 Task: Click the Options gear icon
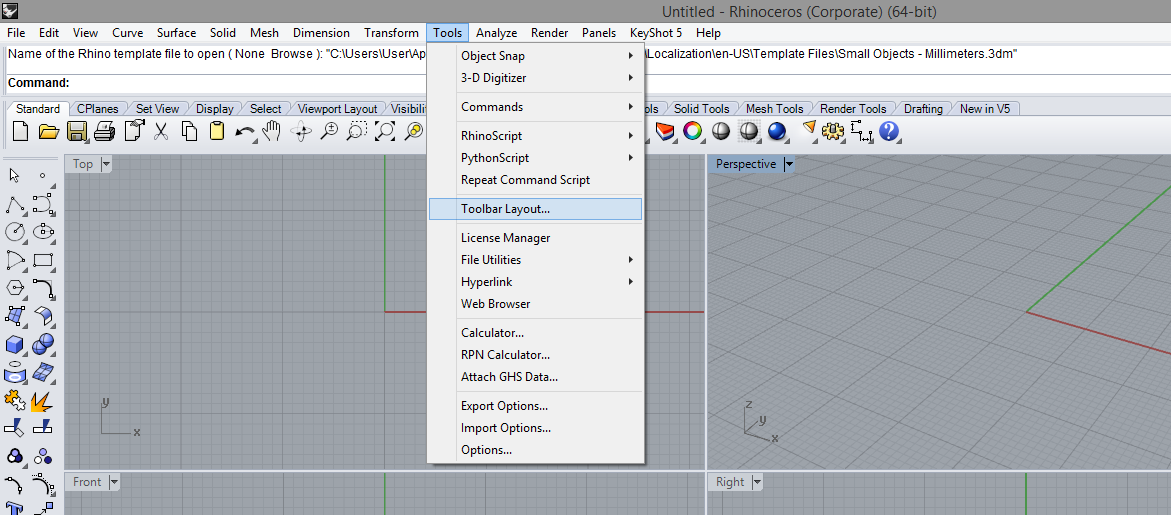tap(833, 131)
